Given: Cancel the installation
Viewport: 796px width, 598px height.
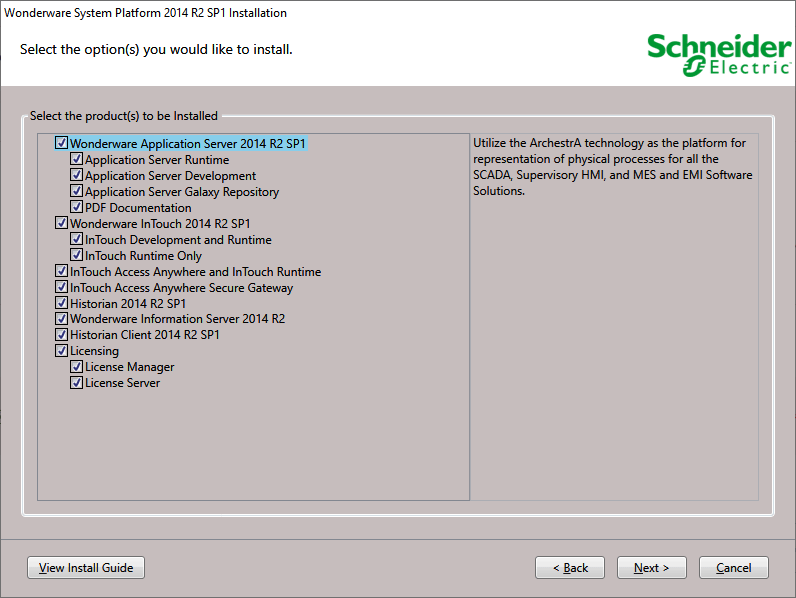Looking at the screenshot, I should (734, 568).
